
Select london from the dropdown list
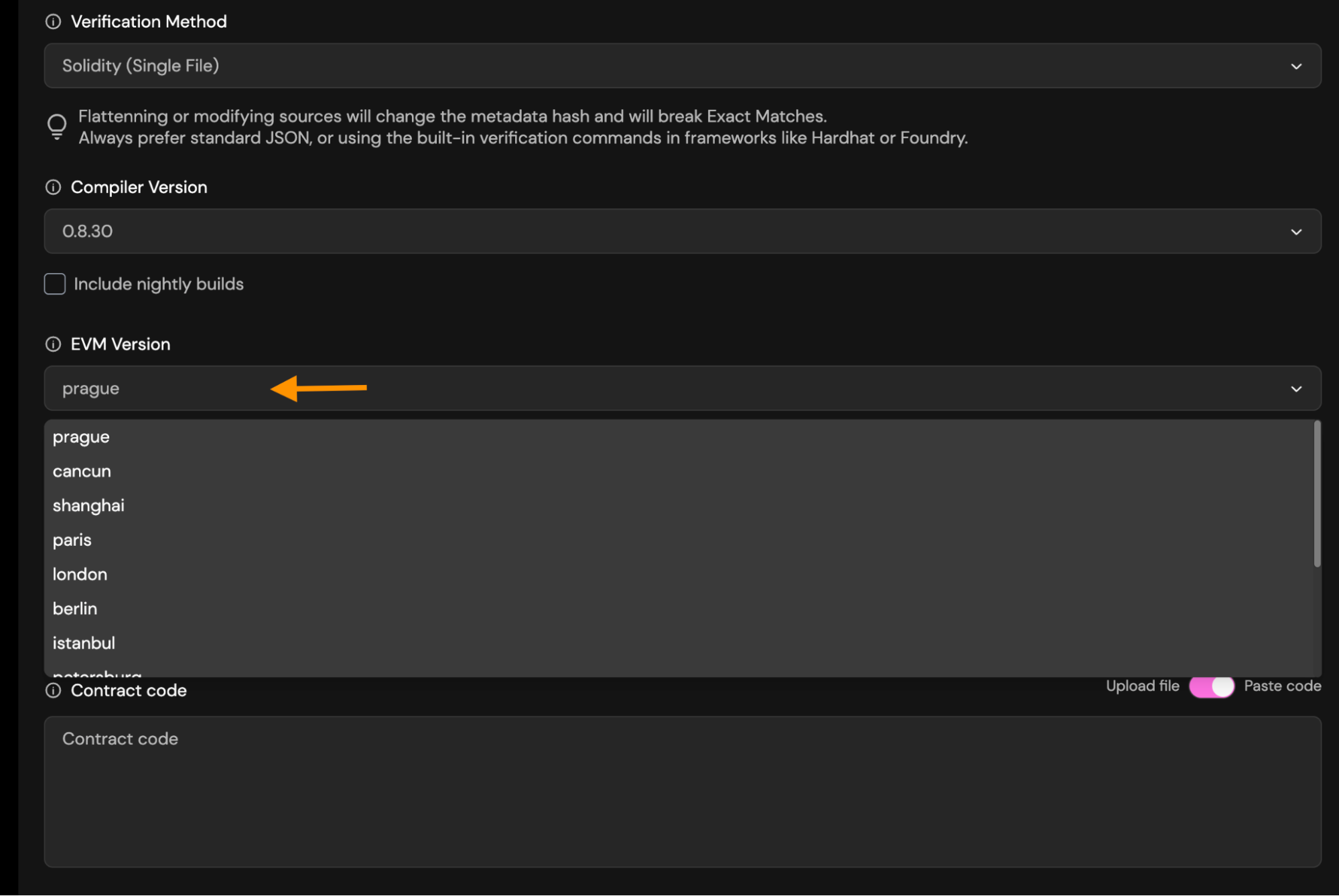80,575
